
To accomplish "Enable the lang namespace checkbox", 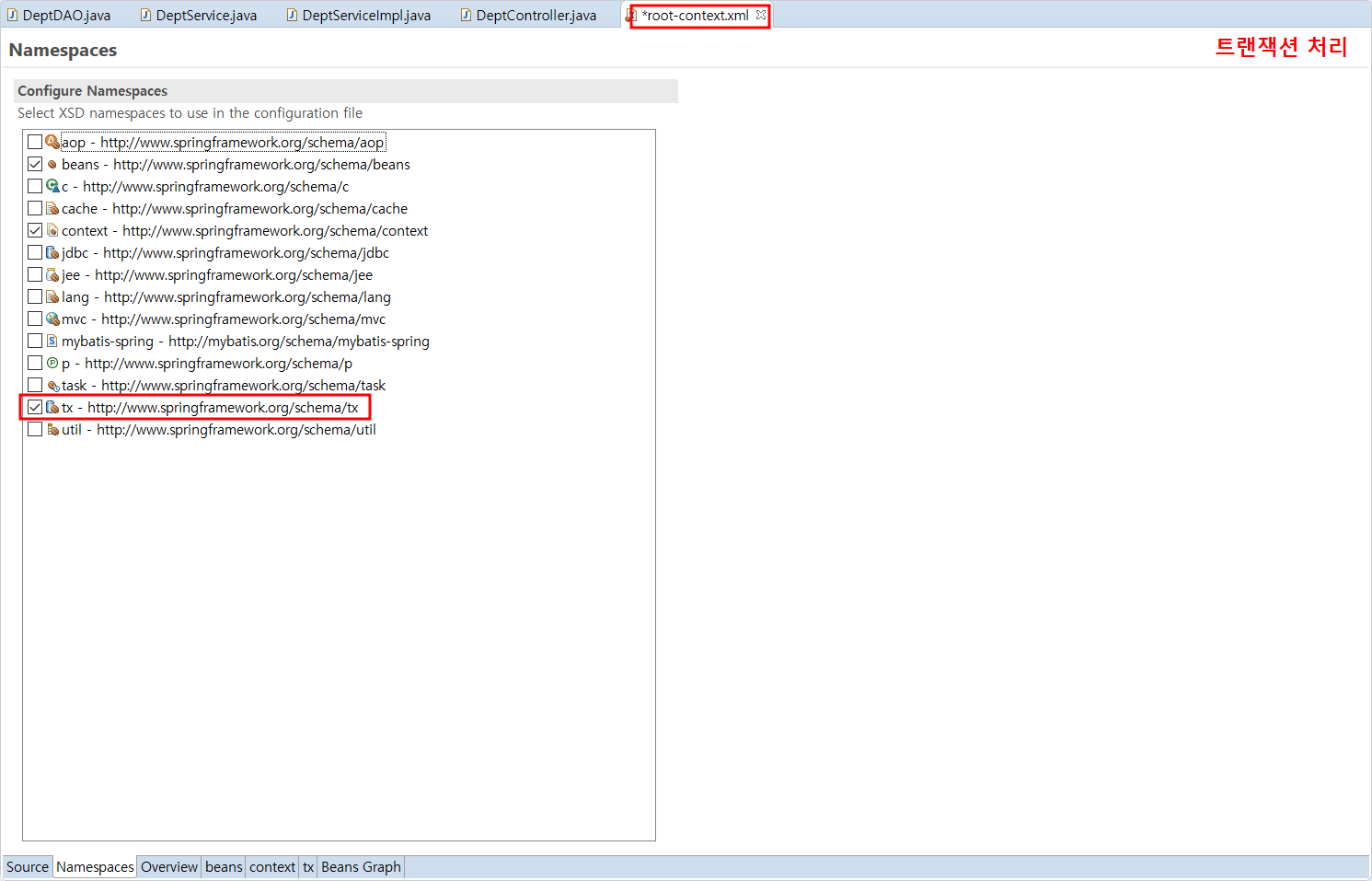I will pyautogui.click(x=35, y=296).
